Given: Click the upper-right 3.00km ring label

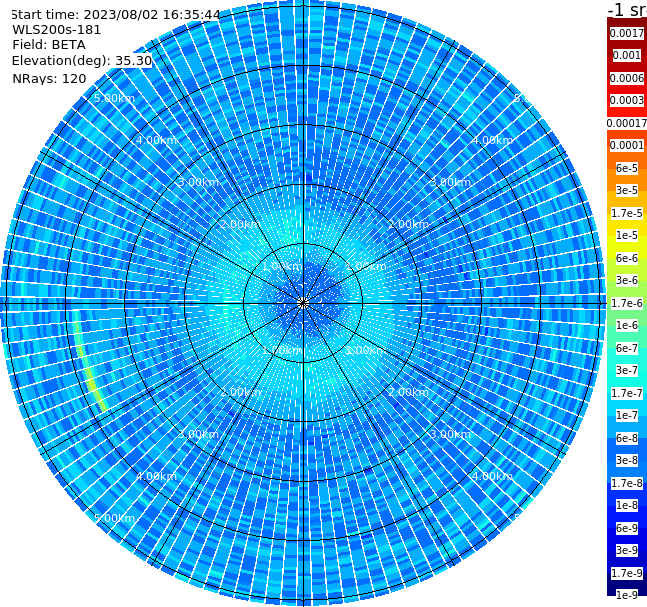Looking at the screenshot, I should (x=450, y=182).
